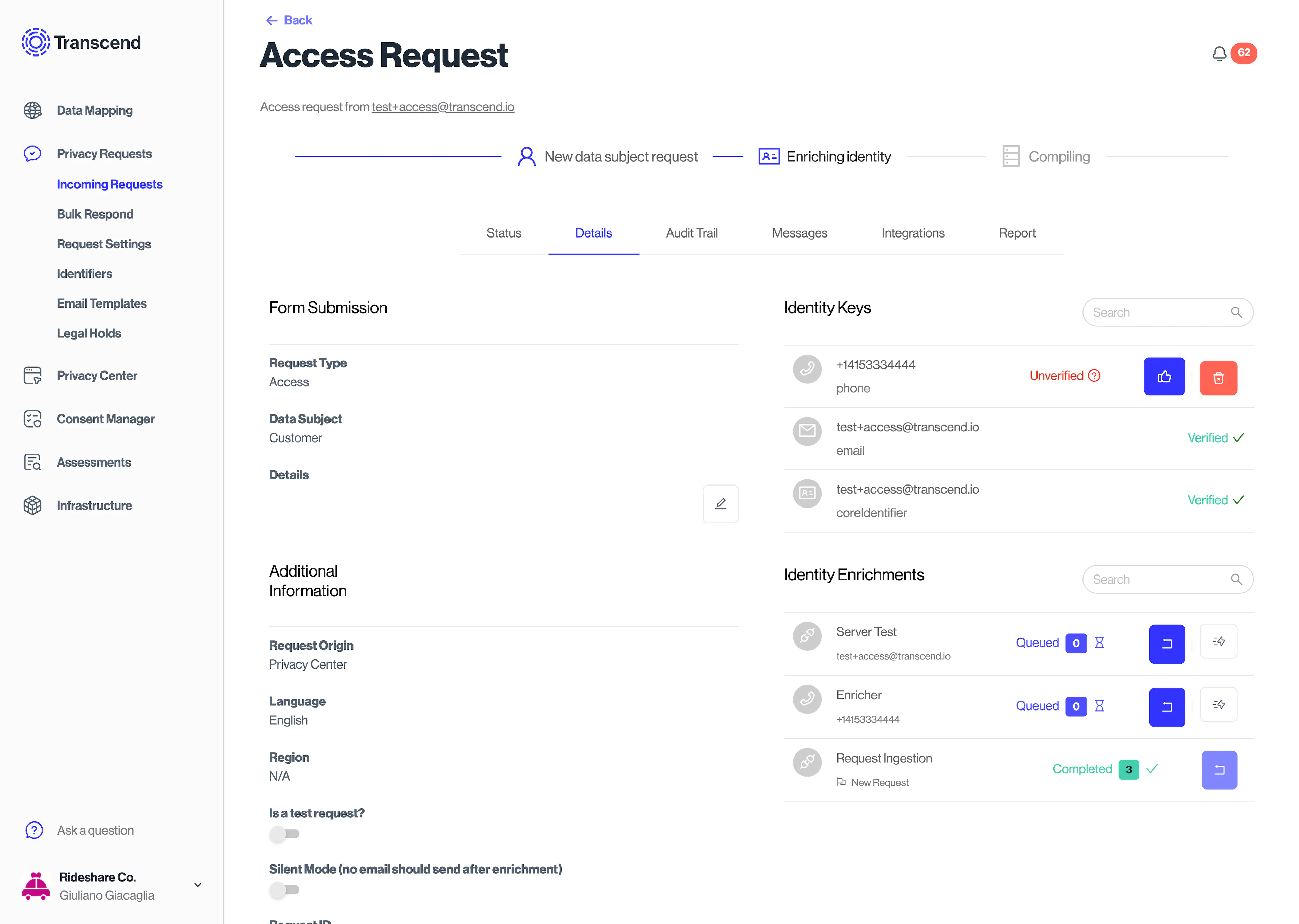Click the Data Mapping globe icon

[x=32, y=110]
